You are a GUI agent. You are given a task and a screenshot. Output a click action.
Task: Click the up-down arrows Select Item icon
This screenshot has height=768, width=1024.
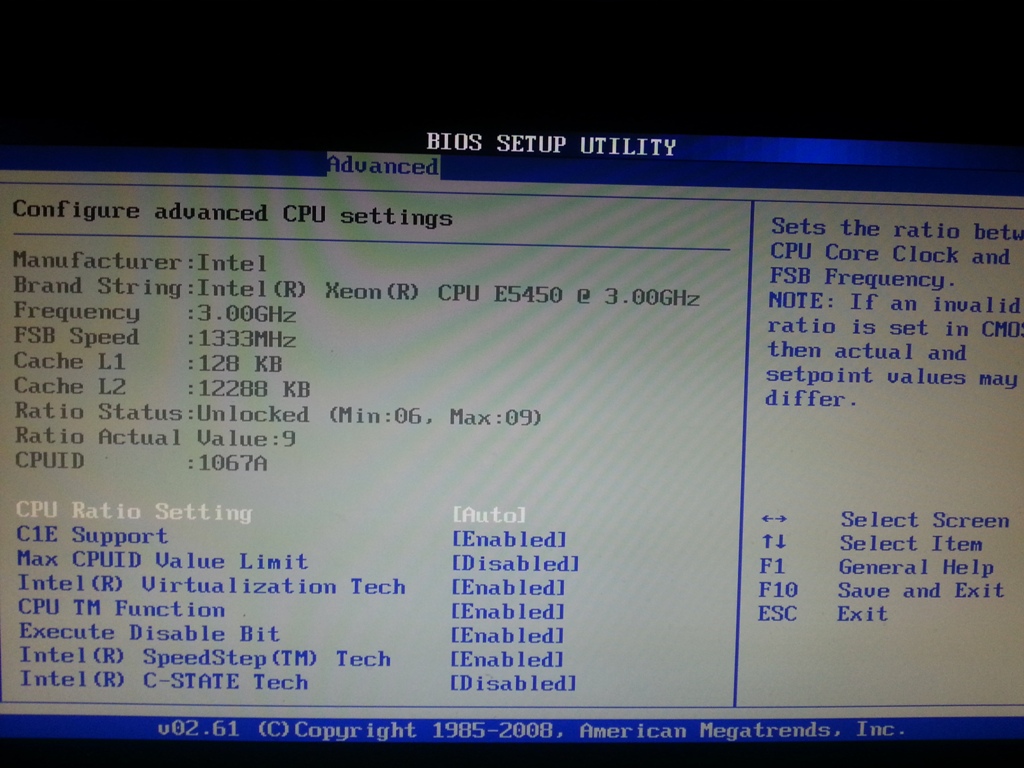click(x=773, y=541)
